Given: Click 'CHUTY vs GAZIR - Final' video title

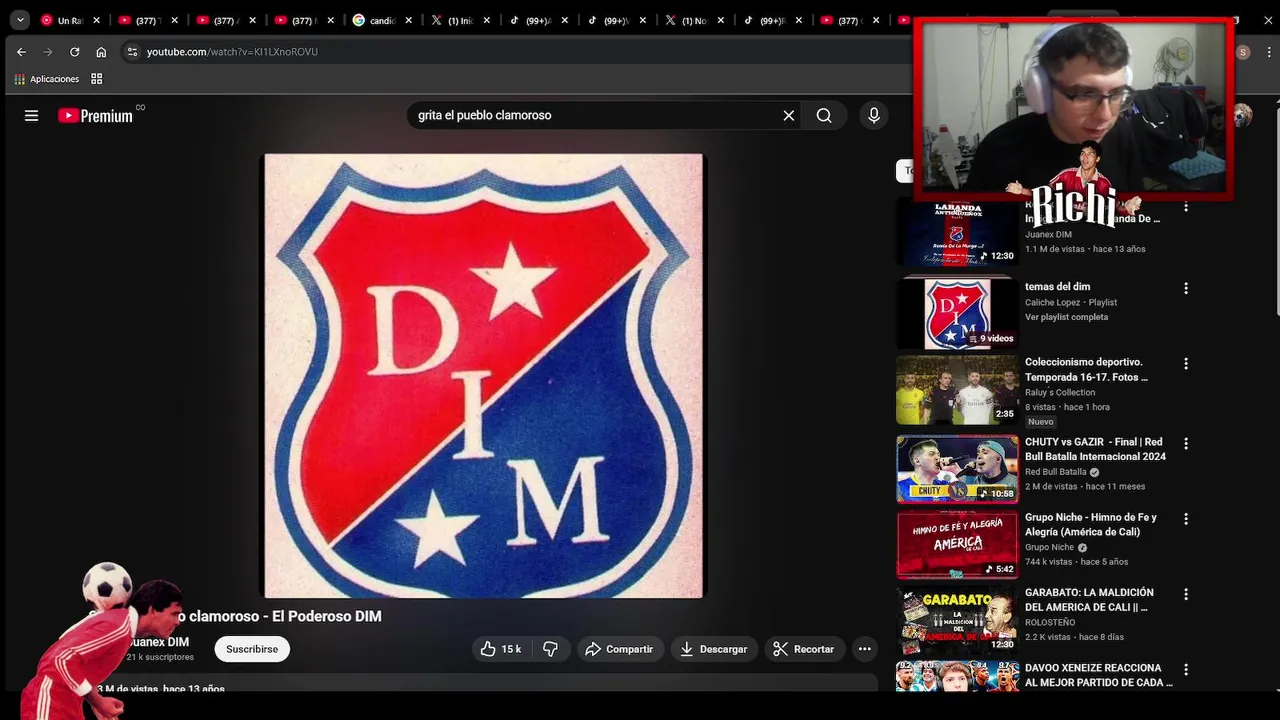Looking at the screenshot, I should click(x=1095, y=449).
